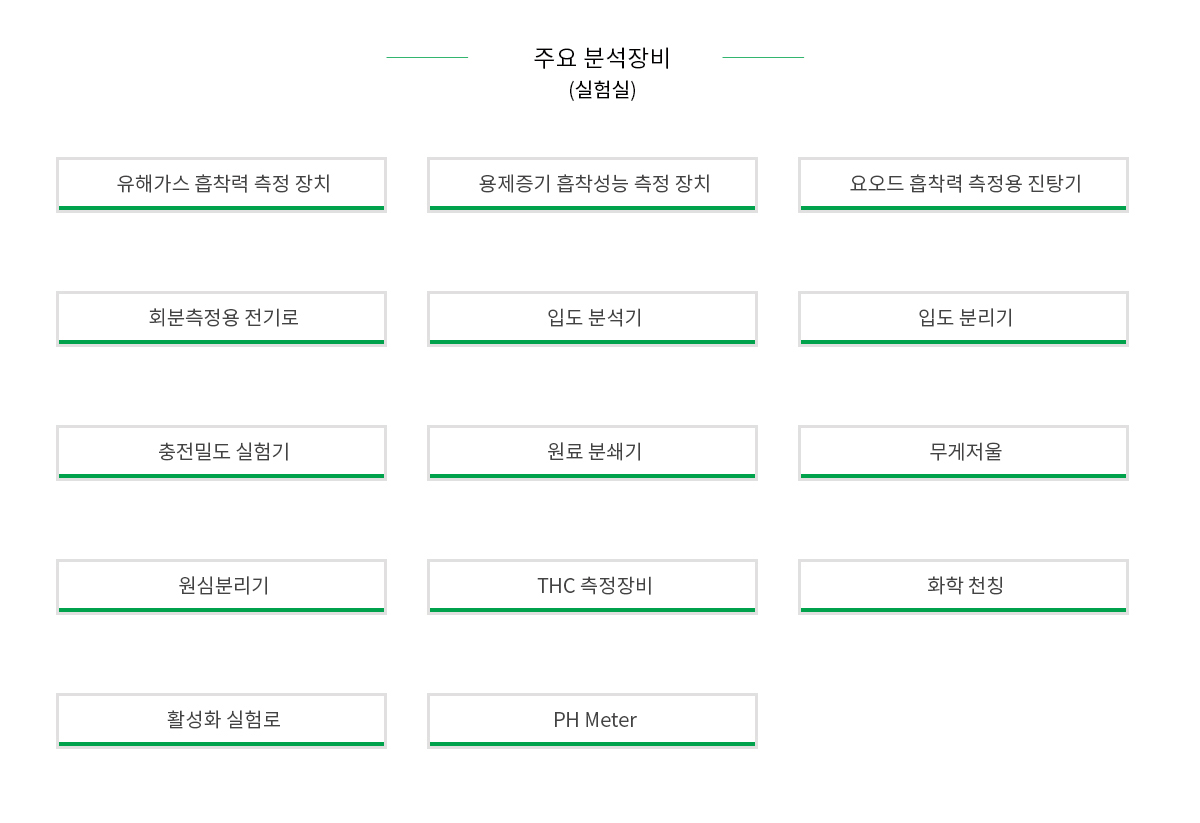Choose the 회분측정용 전기로 box

221,318
